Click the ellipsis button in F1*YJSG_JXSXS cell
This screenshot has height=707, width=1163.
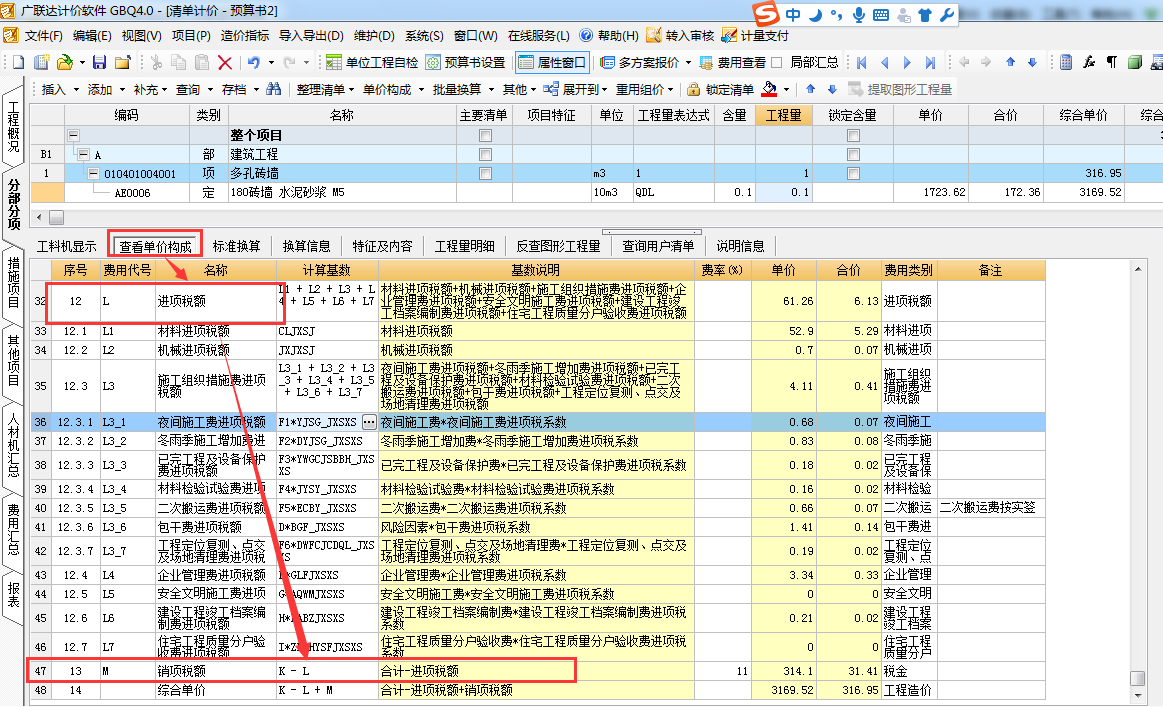(369, 422)
